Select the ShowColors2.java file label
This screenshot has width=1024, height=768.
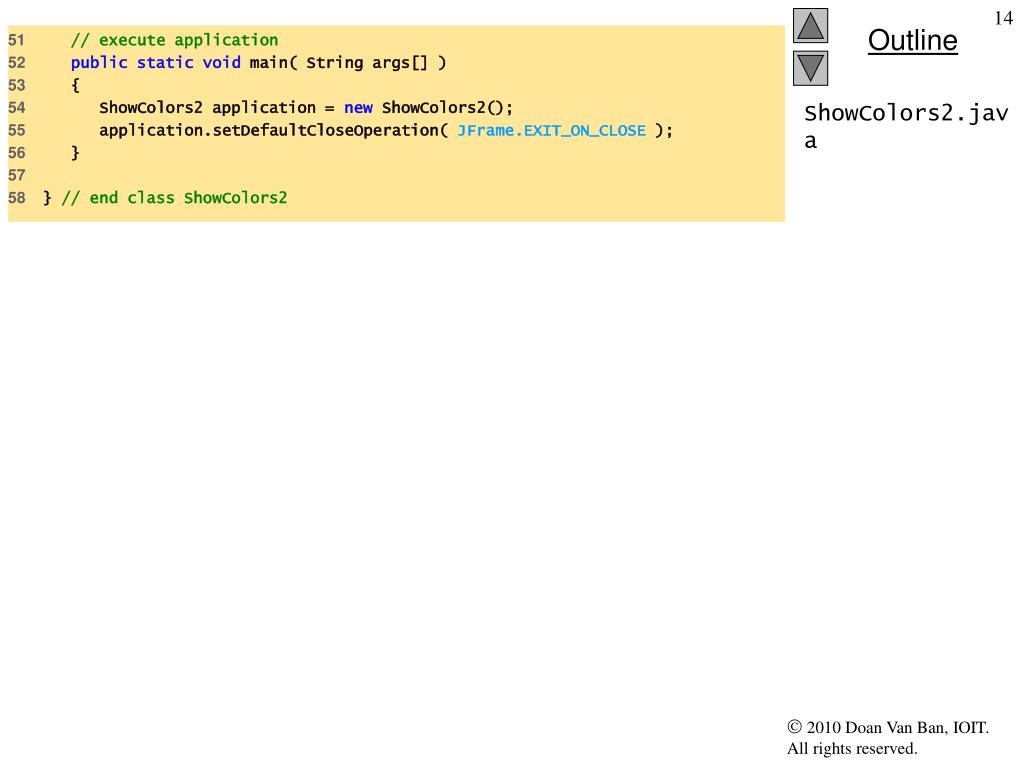906,126
